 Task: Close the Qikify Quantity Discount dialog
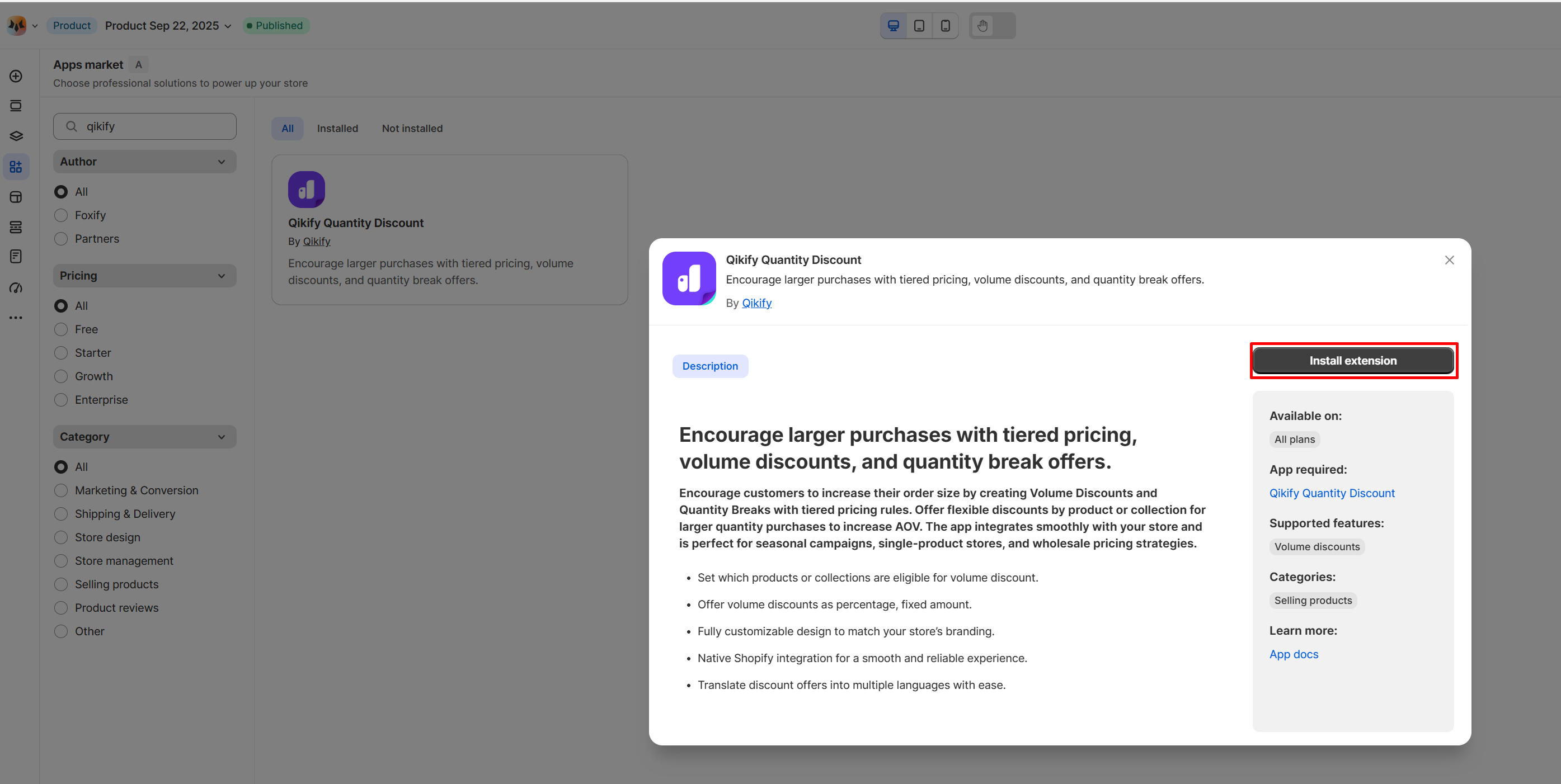[x=1449, y=260]
